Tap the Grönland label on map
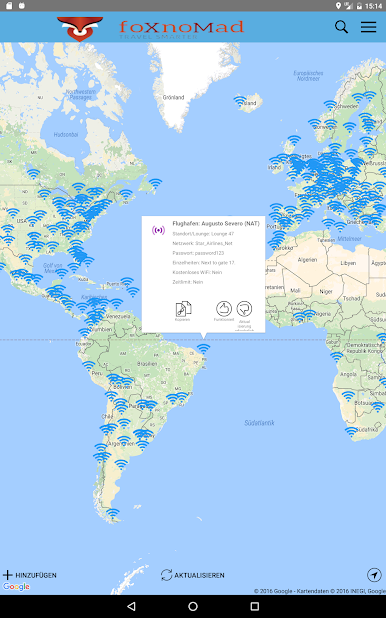 pos(173,97)
